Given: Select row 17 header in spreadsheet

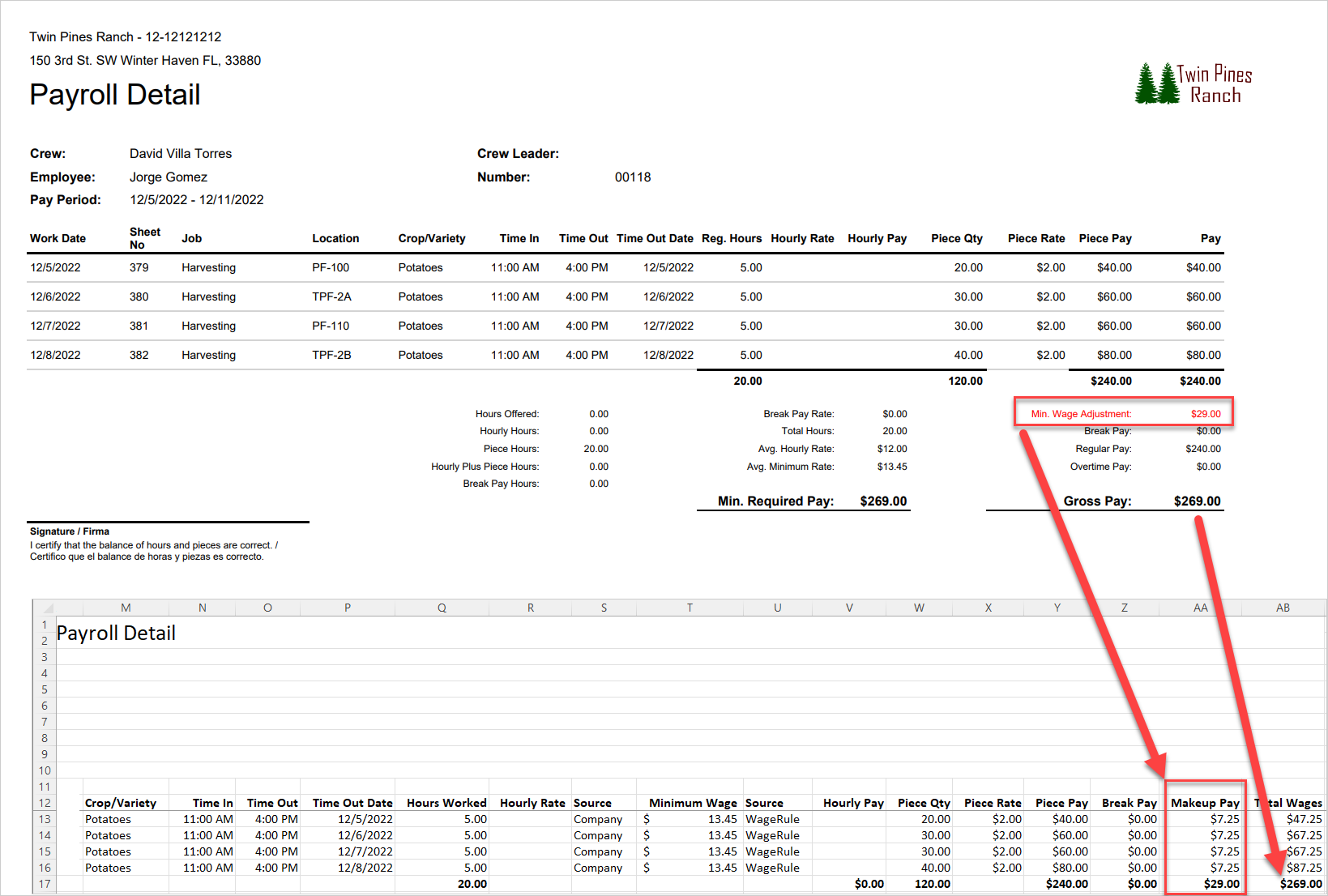Looking at the screenshot, I should (x=45, y=884).
